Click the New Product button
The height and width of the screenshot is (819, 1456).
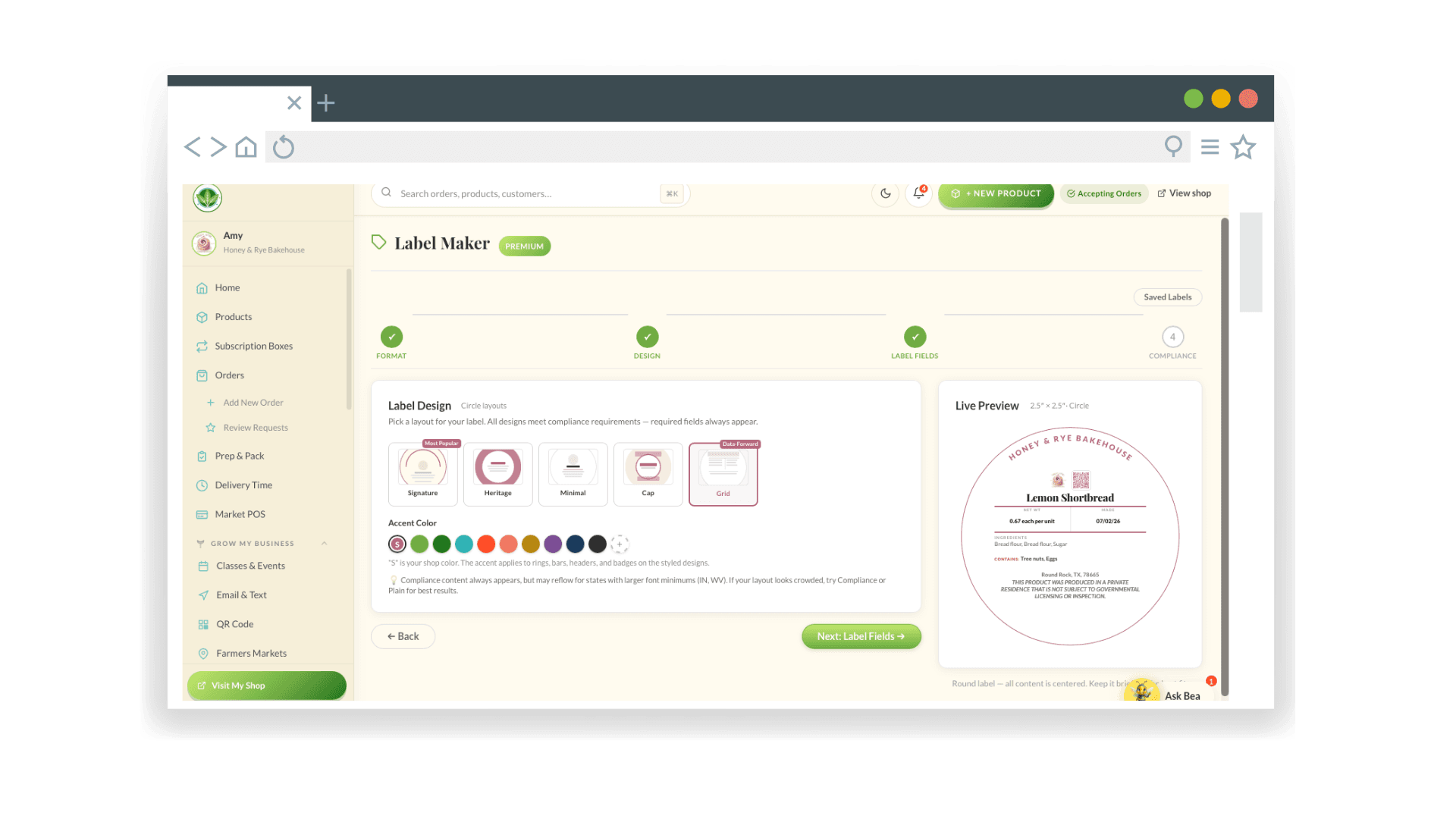point(996,194)
